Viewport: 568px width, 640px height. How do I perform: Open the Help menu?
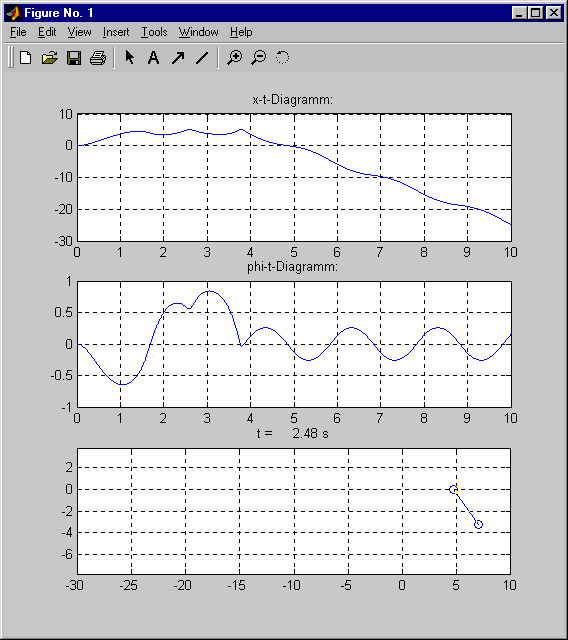coord(241,32)
